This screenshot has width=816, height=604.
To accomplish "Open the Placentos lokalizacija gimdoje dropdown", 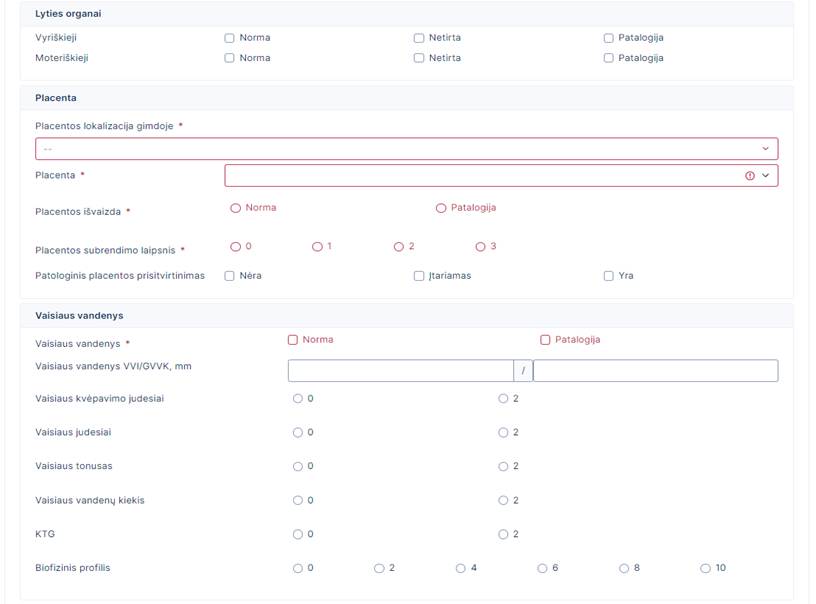I will tap(406, 149).
